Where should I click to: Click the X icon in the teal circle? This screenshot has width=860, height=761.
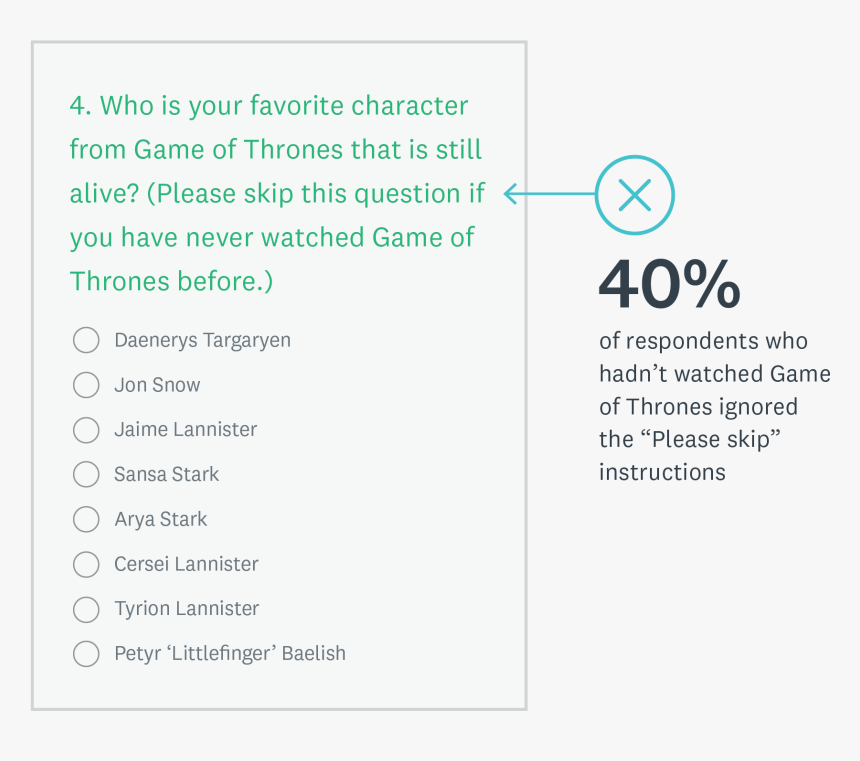(x=635, y=195)
